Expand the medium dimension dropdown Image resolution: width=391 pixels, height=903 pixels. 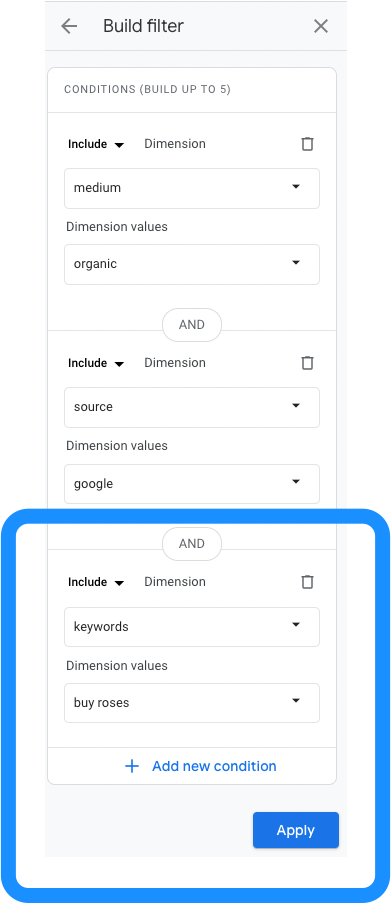click(x=192, y=188)
